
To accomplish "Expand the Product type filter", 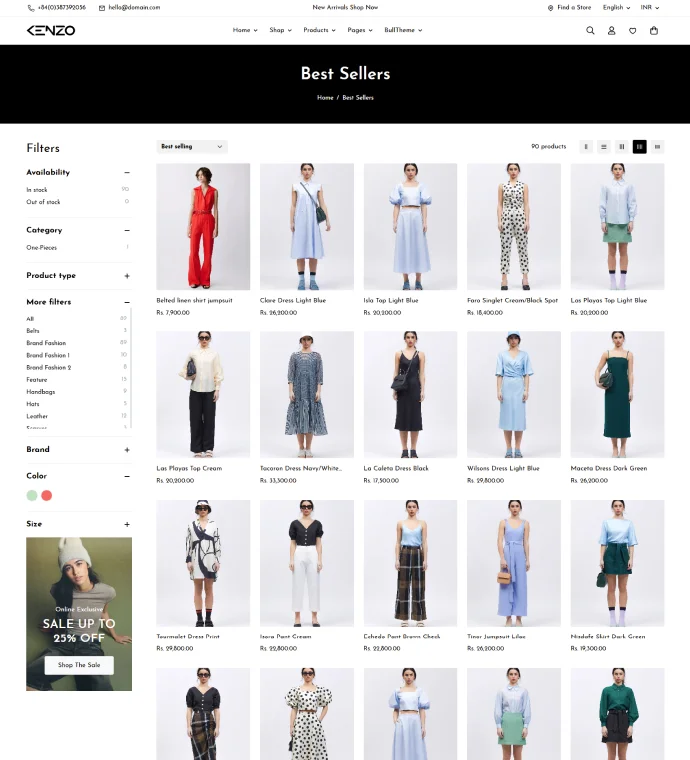I will coord(127,276).
